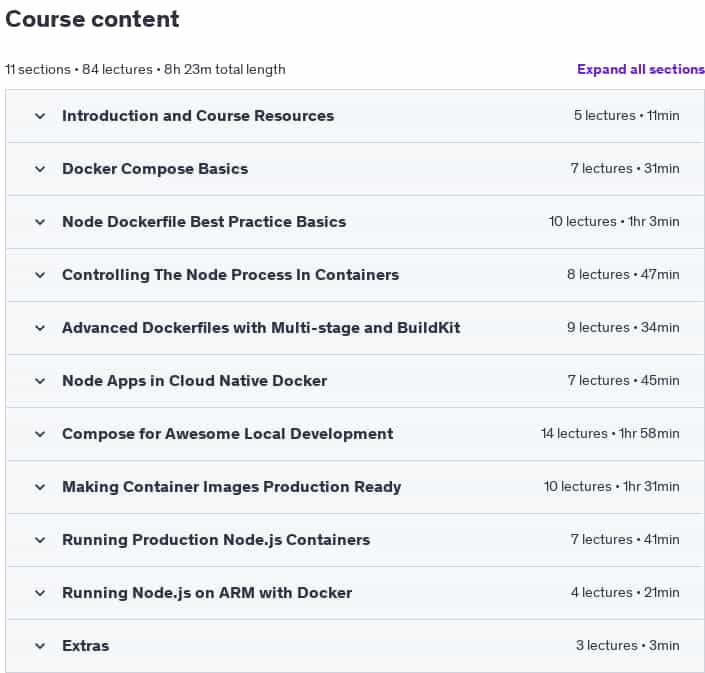This screenshot has height=673, width=705.
Task: Click the Course content heading
Action: 92,19
